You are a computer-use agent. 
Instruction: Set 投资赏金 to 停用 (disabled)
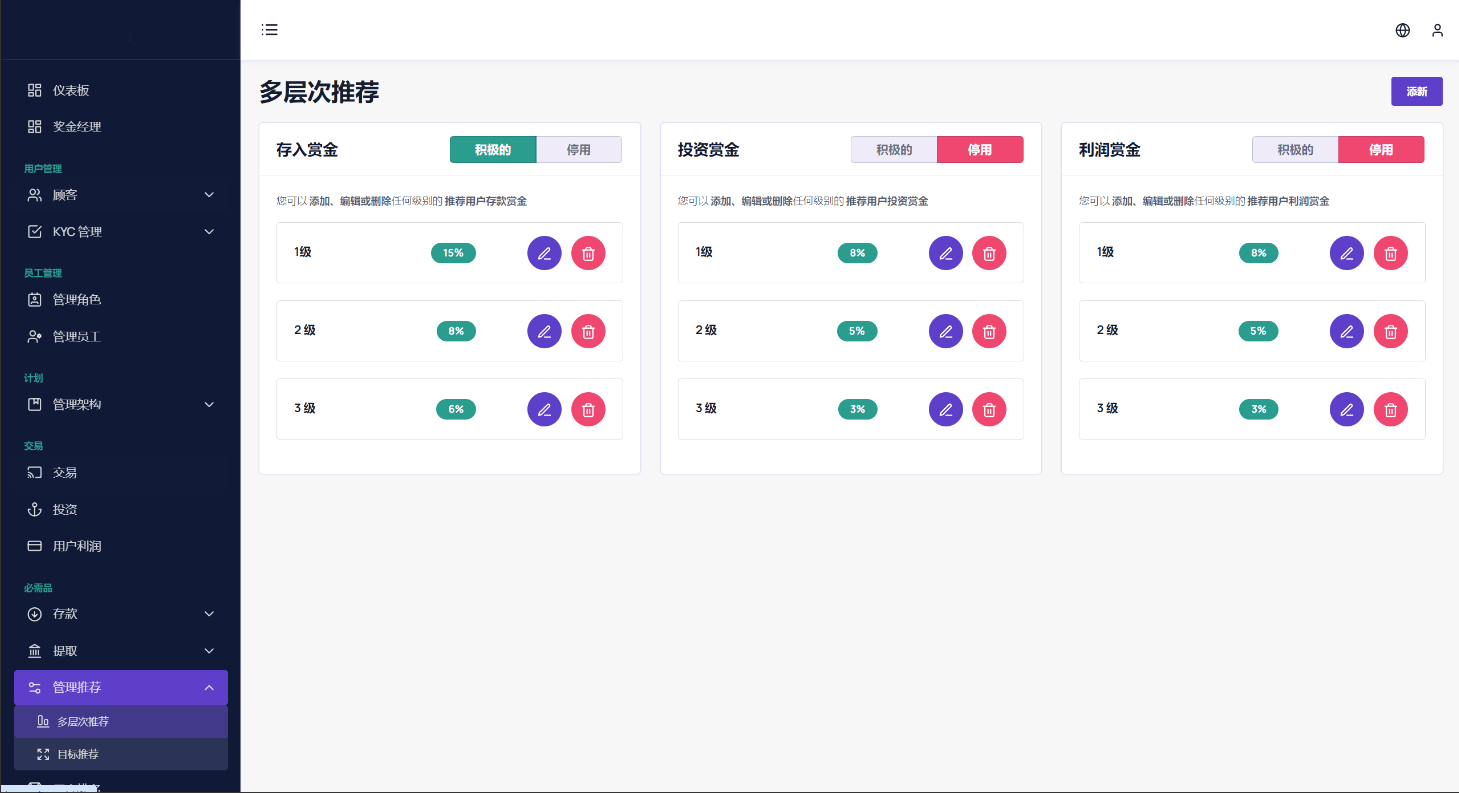(x=980, y=150)
